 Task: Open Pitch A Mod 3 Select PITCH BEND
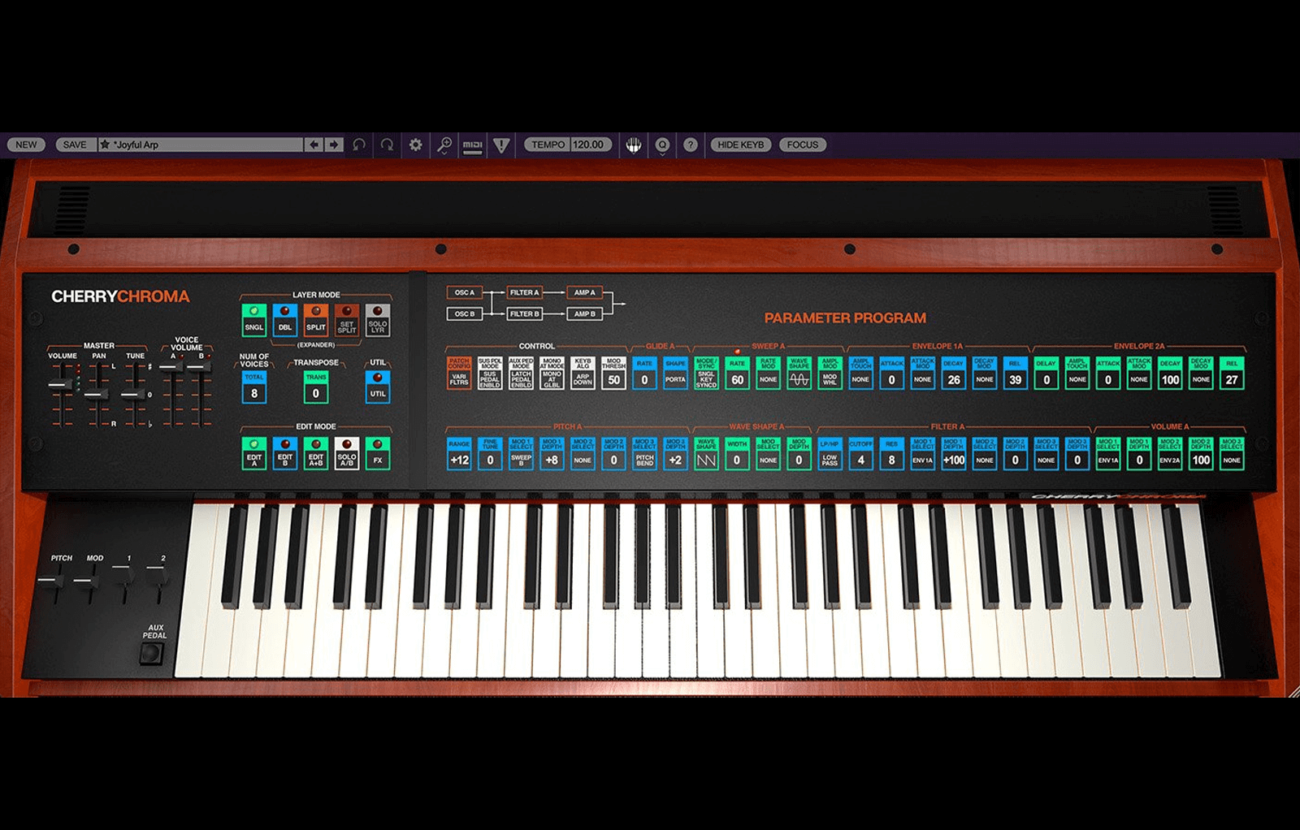pos(645,453)
